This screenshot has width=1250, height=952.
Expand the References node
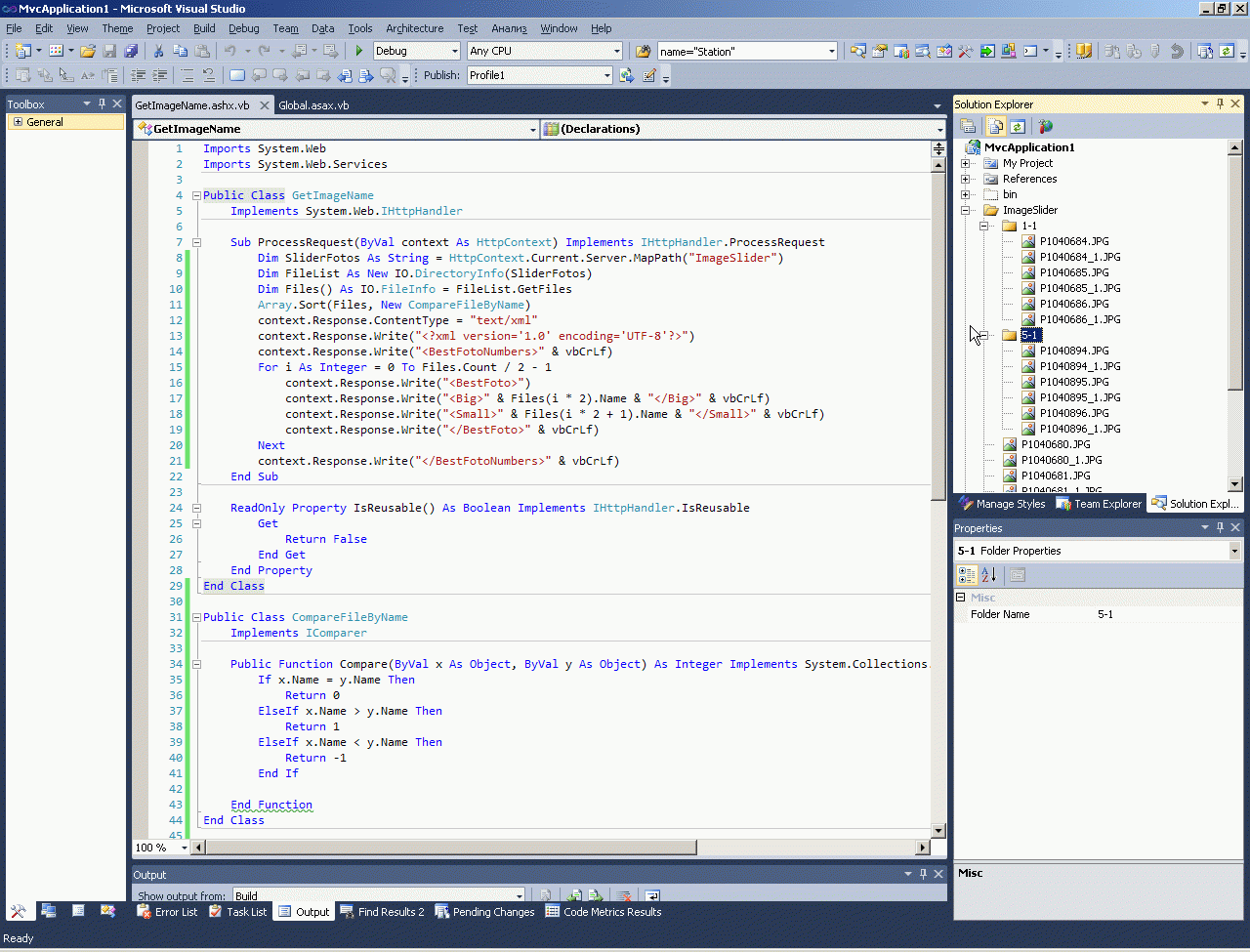[x=966, y=179]
